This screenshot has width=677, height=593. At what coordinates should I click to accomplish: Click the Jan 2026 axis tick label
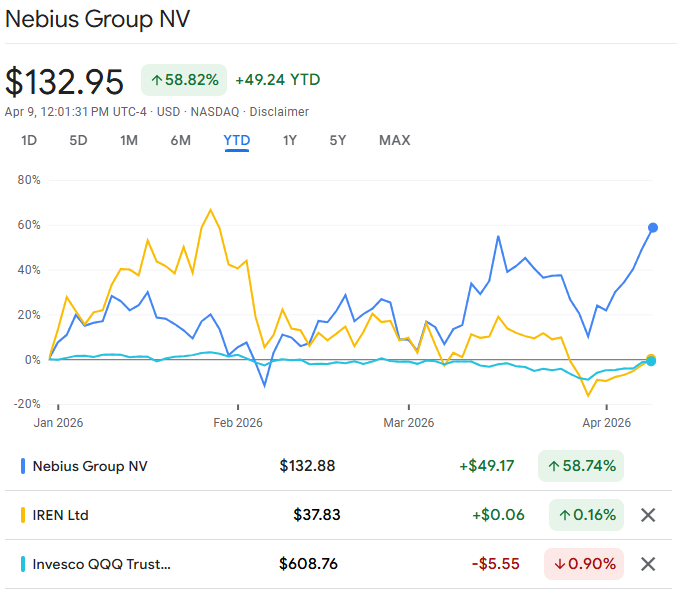58,422
